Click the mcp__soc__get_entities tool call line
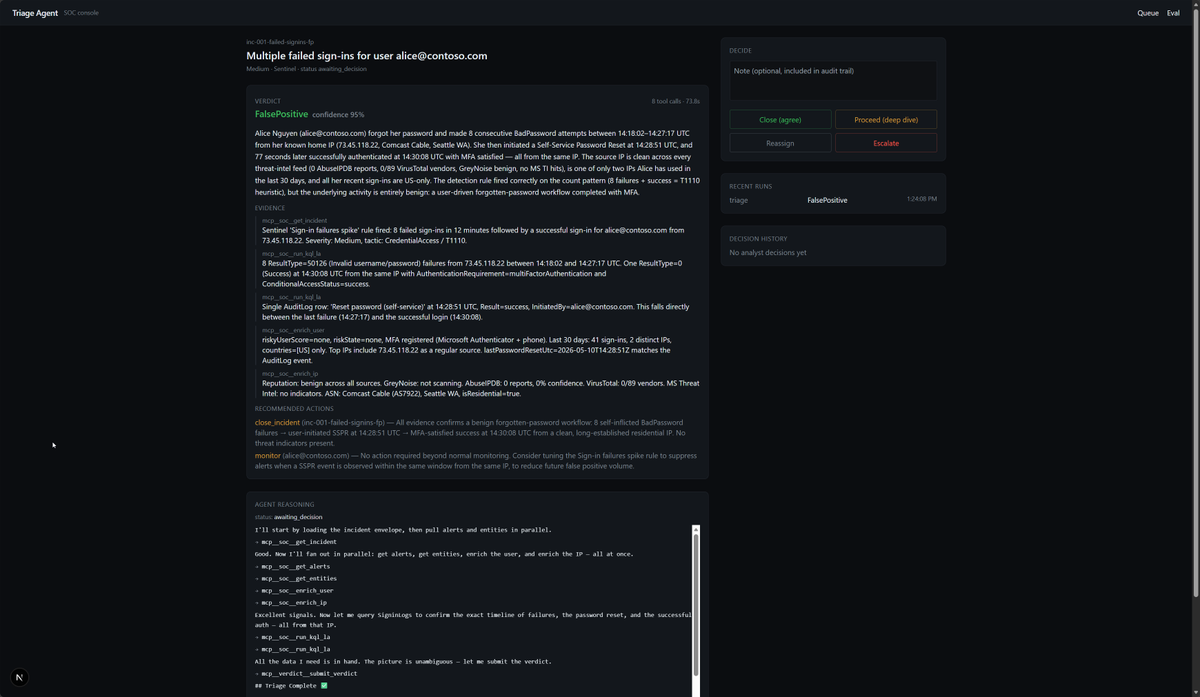This screenshot has width=1200, height=697. click(297, 578)
